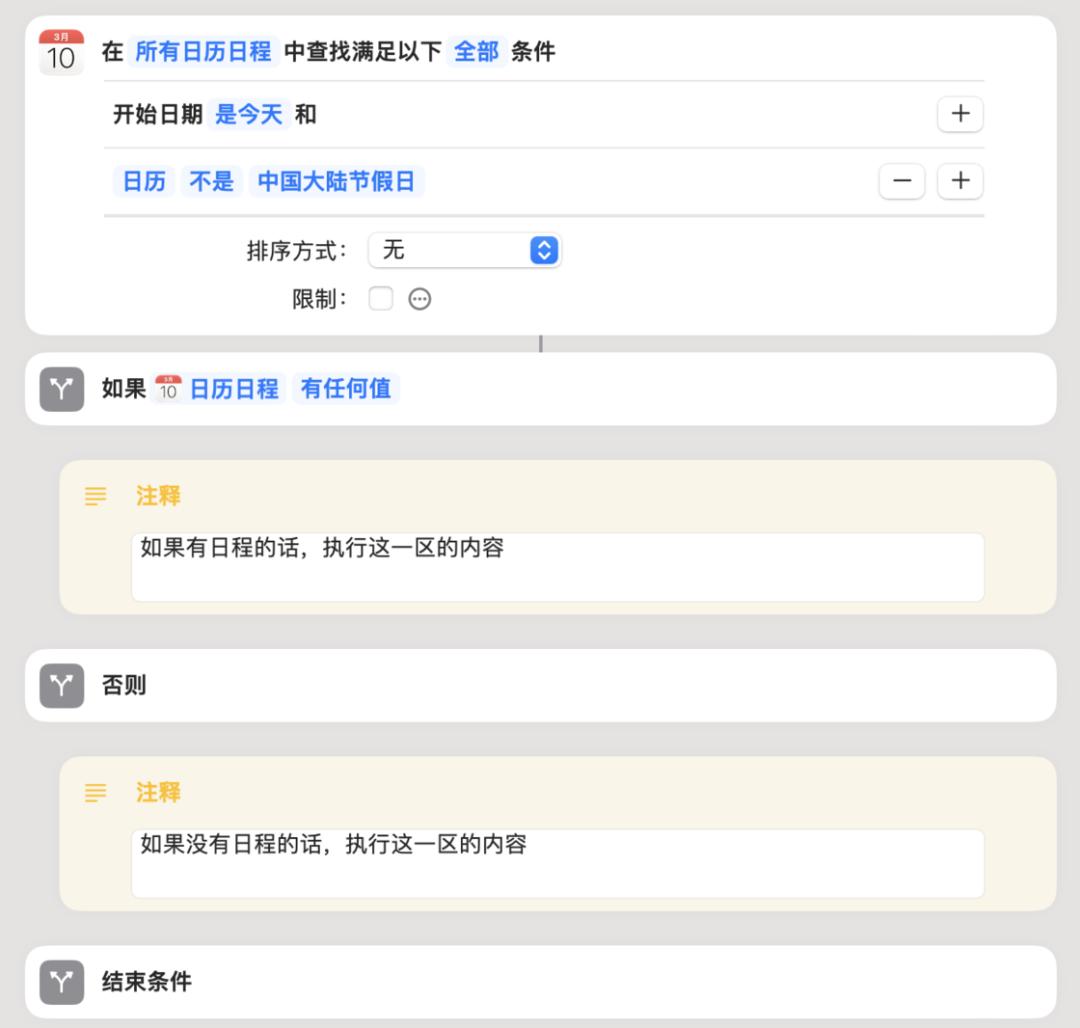Click the second comment (注释) lines icon

click(x=95, y=793)
